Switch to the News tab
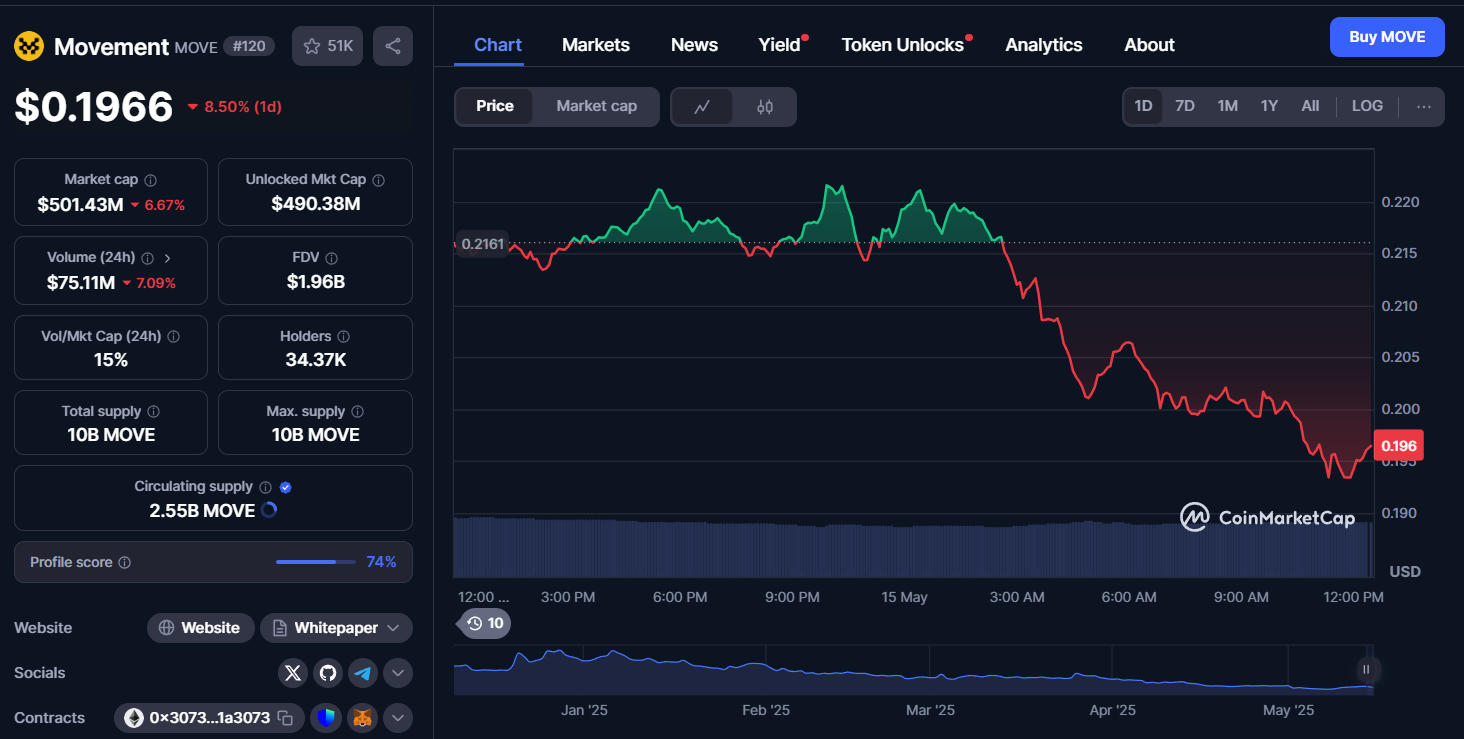 694,45
